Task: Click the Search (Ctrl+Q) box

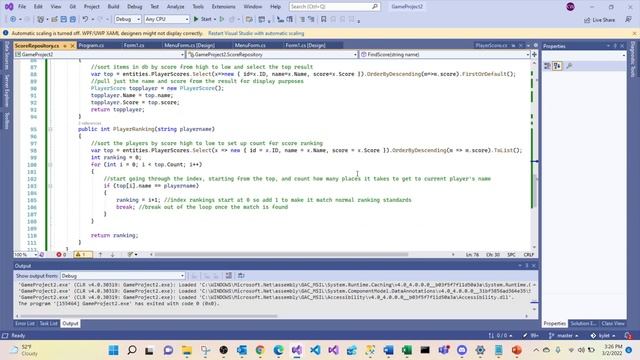Action: [334, 7]
